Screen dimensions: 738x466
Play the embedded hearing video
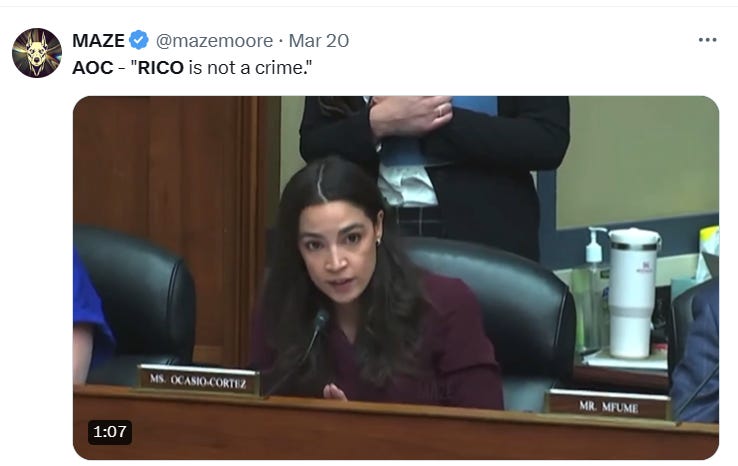click(x=396, y=278)
